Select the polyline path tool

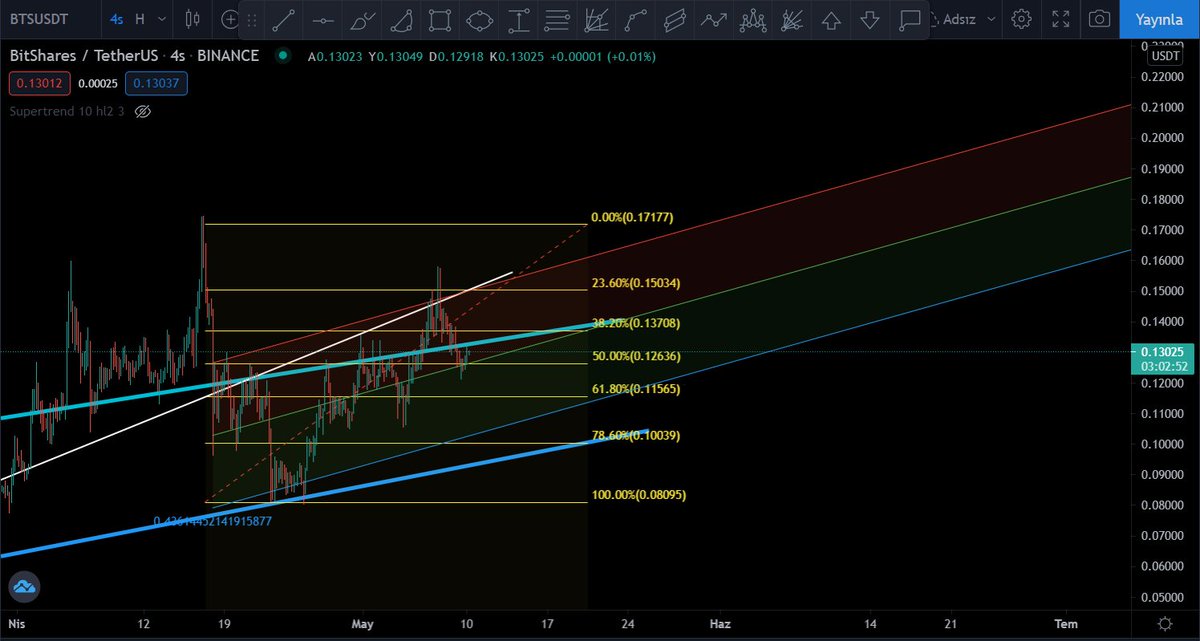636,19
